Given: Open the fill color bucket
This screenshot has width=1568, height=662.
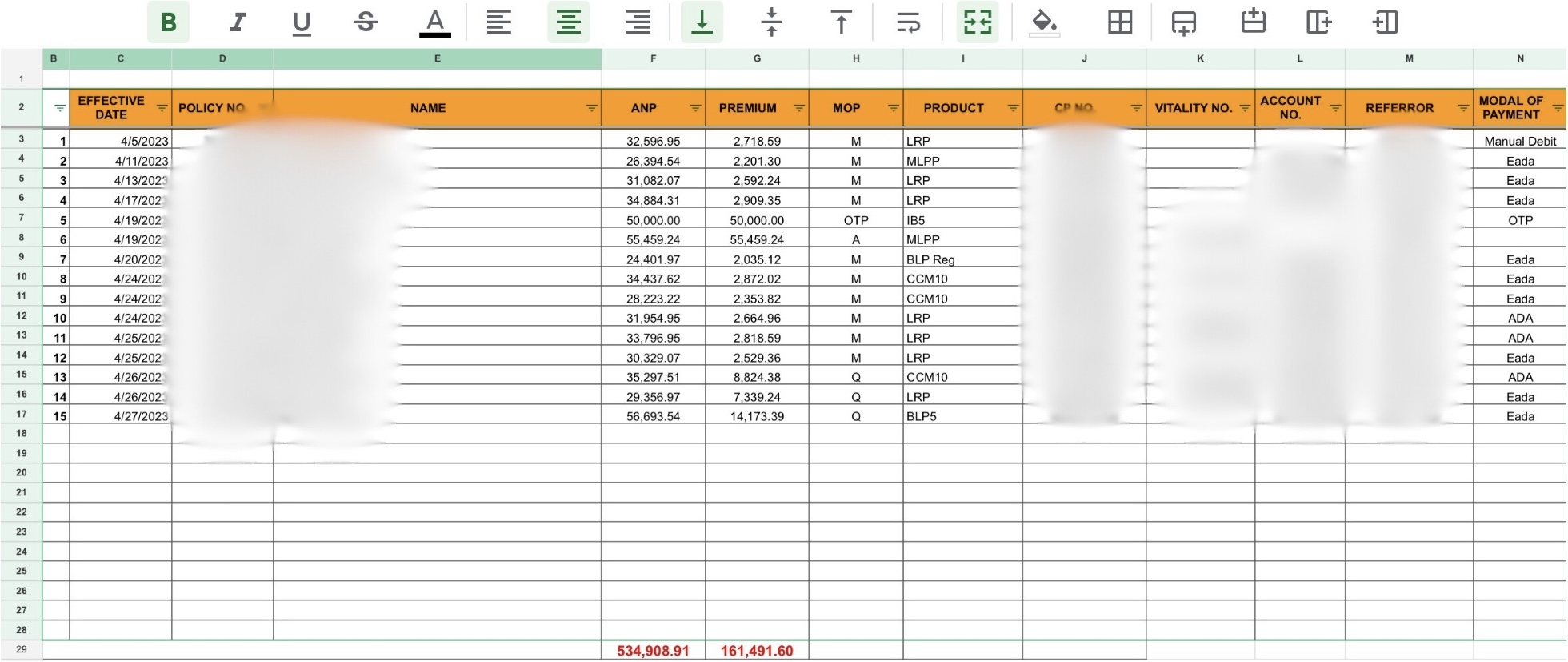Looking at the screenshot, I should pos(1044,22).
